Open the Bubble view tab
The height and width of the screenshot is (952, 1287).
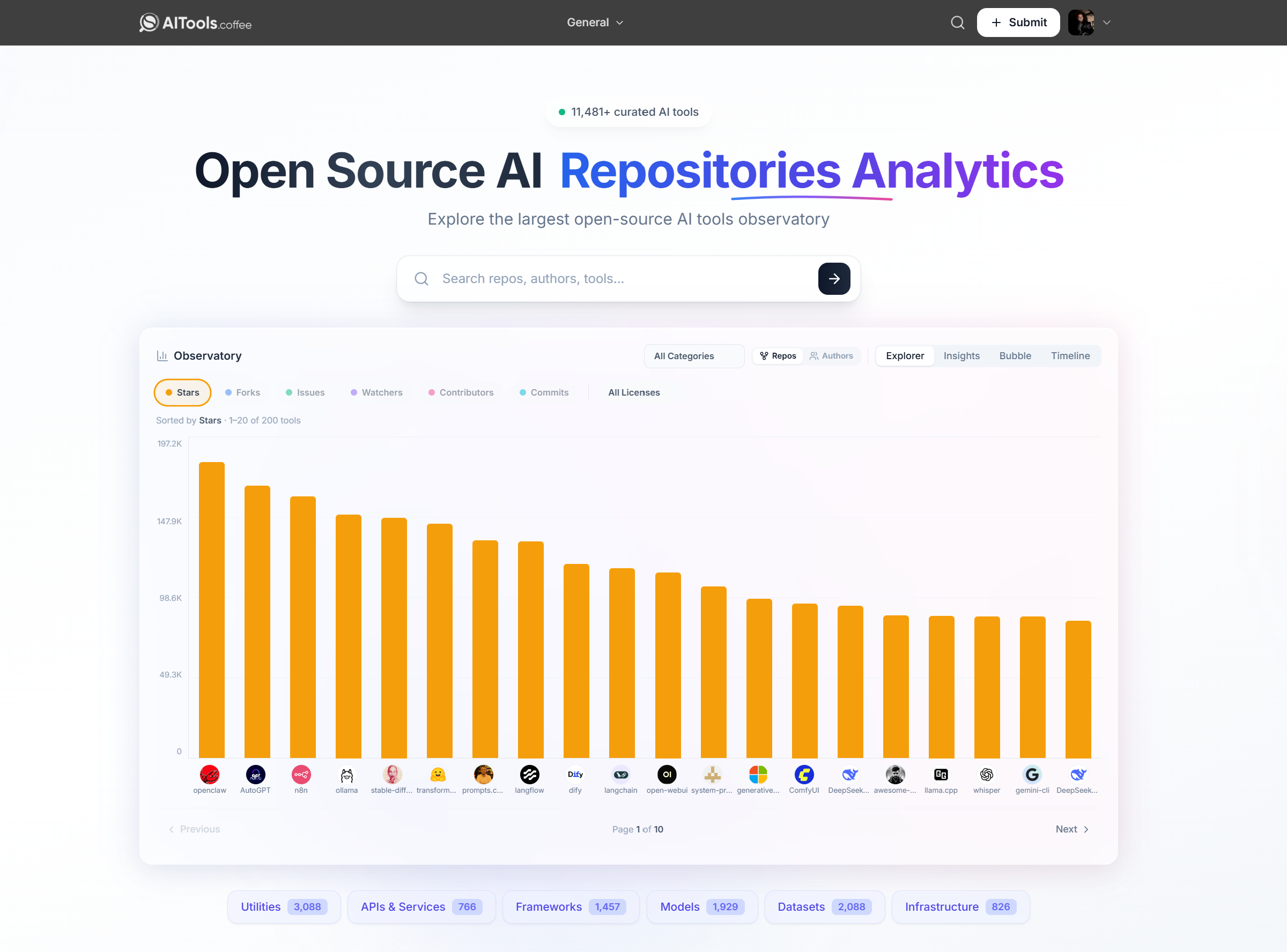(x=1015, y=355)
